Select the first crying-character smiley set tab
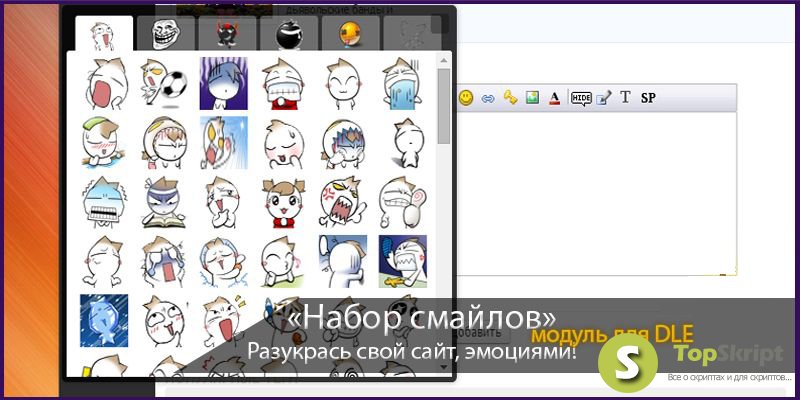 point(104,33)
